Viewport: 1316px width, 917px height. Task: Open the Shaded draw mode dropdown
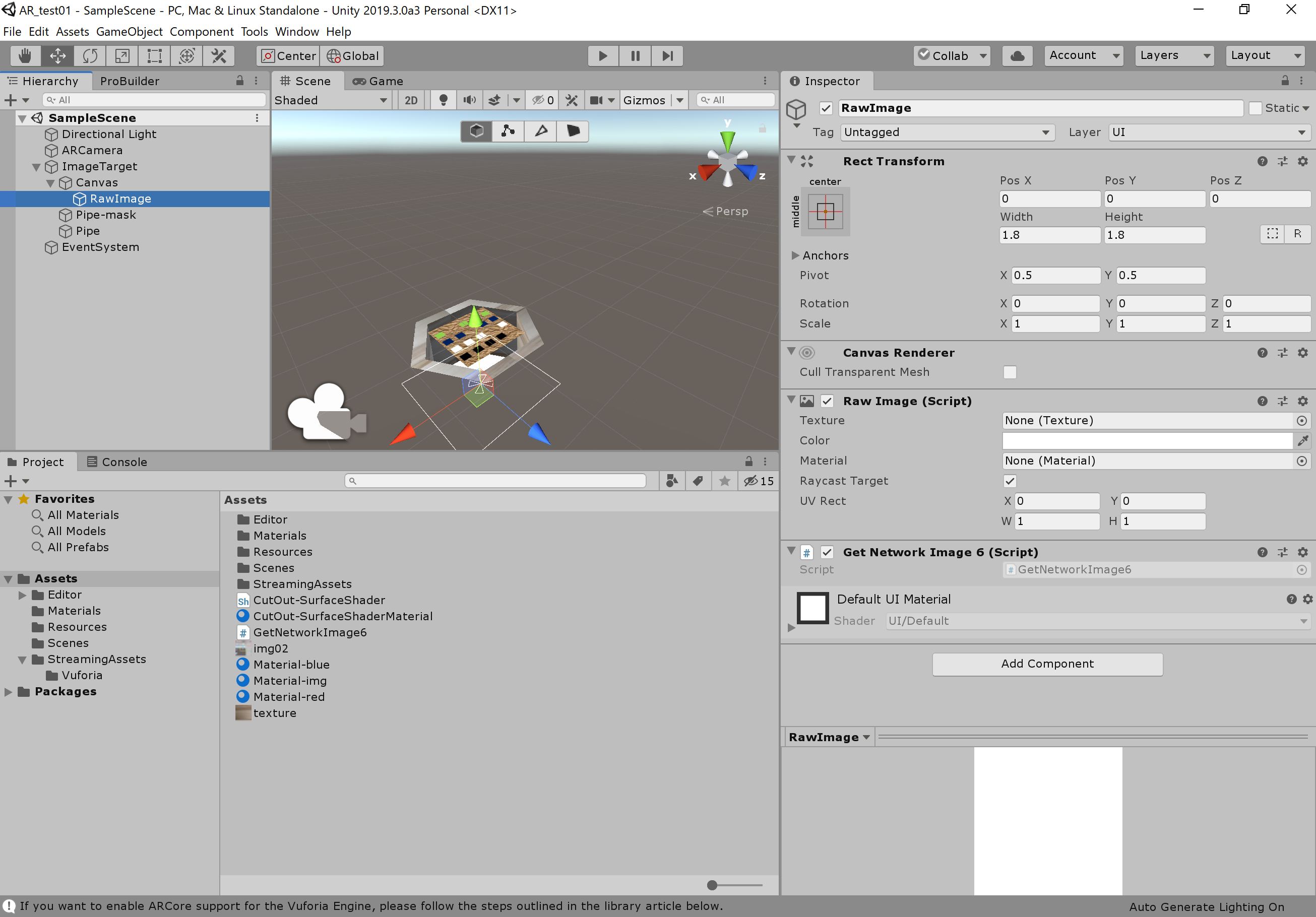tap(330, 100)
